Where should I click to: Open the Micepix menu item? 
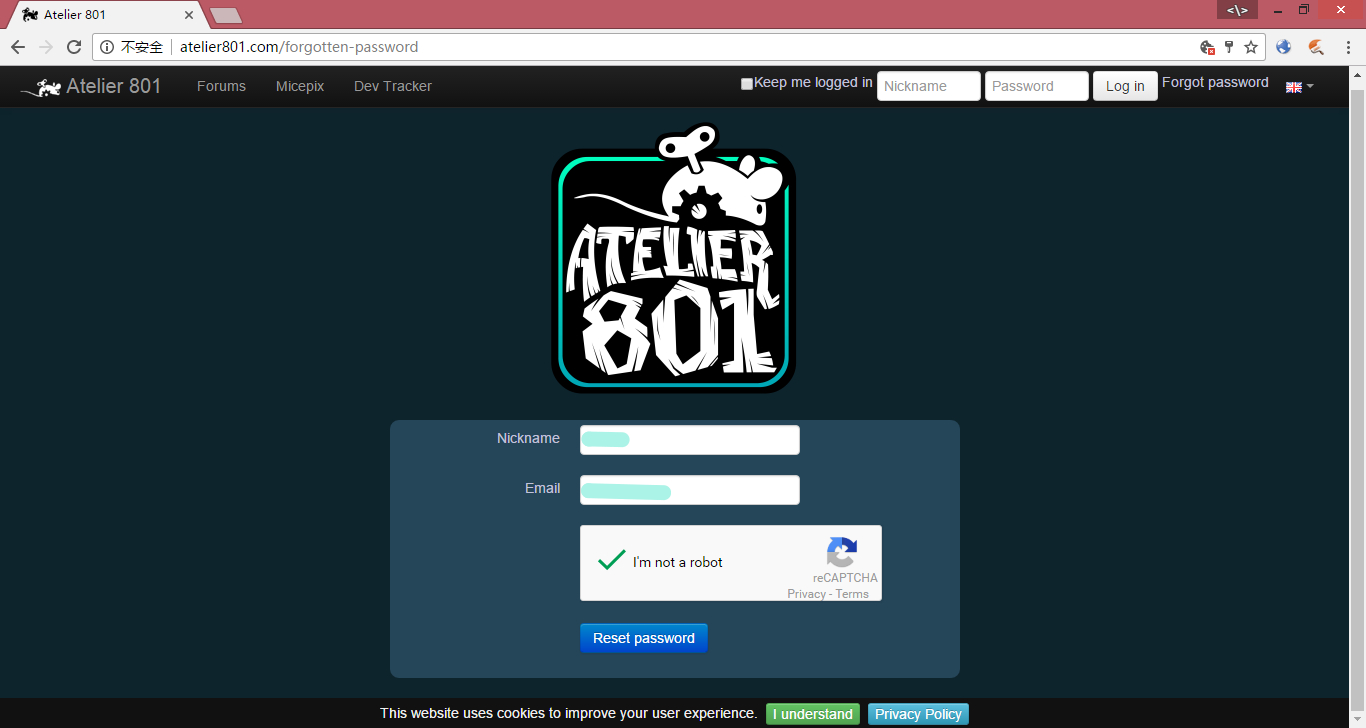coord(300,86)
